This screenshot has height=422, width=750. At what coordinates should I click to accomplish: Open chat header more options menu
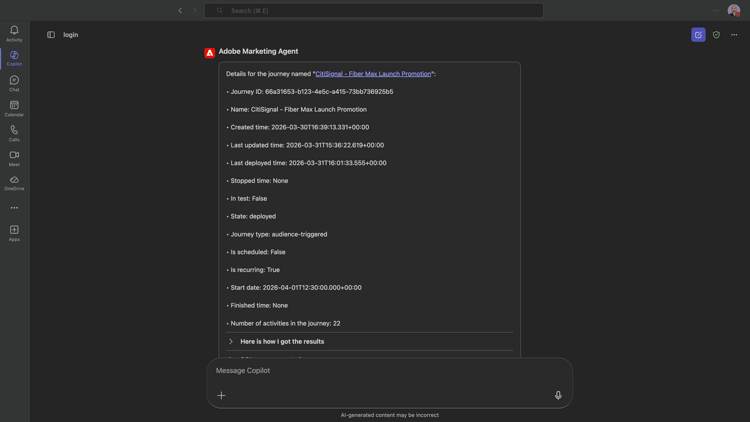click(734, 35)
